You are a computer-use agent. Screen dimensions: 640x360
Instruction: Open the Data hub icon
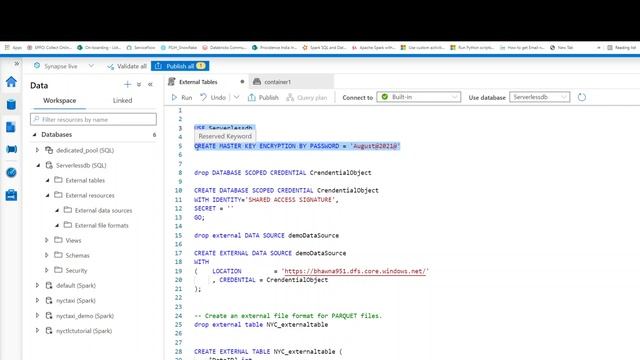click(11, 104)
